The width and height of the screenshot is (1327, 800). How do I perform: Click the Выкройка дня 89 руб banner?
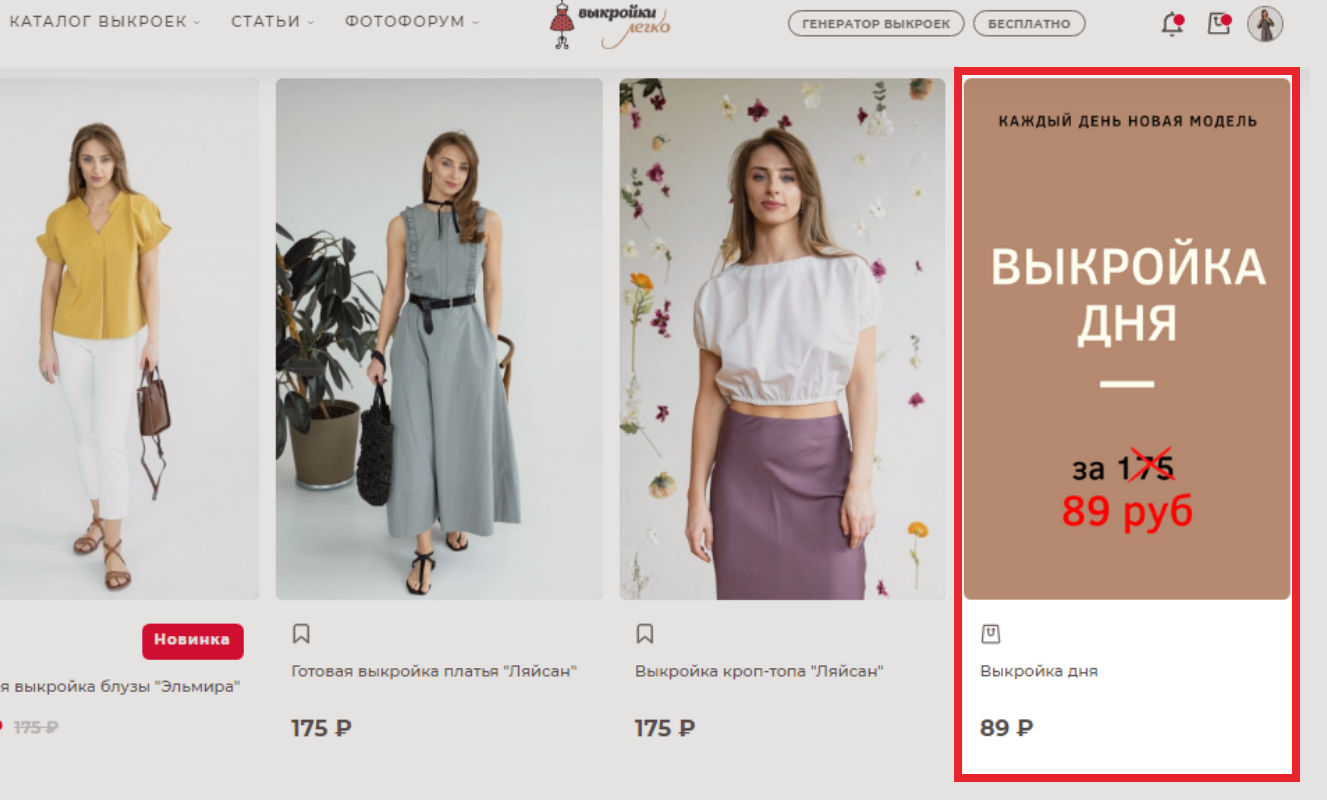[x=1127, y=339]
